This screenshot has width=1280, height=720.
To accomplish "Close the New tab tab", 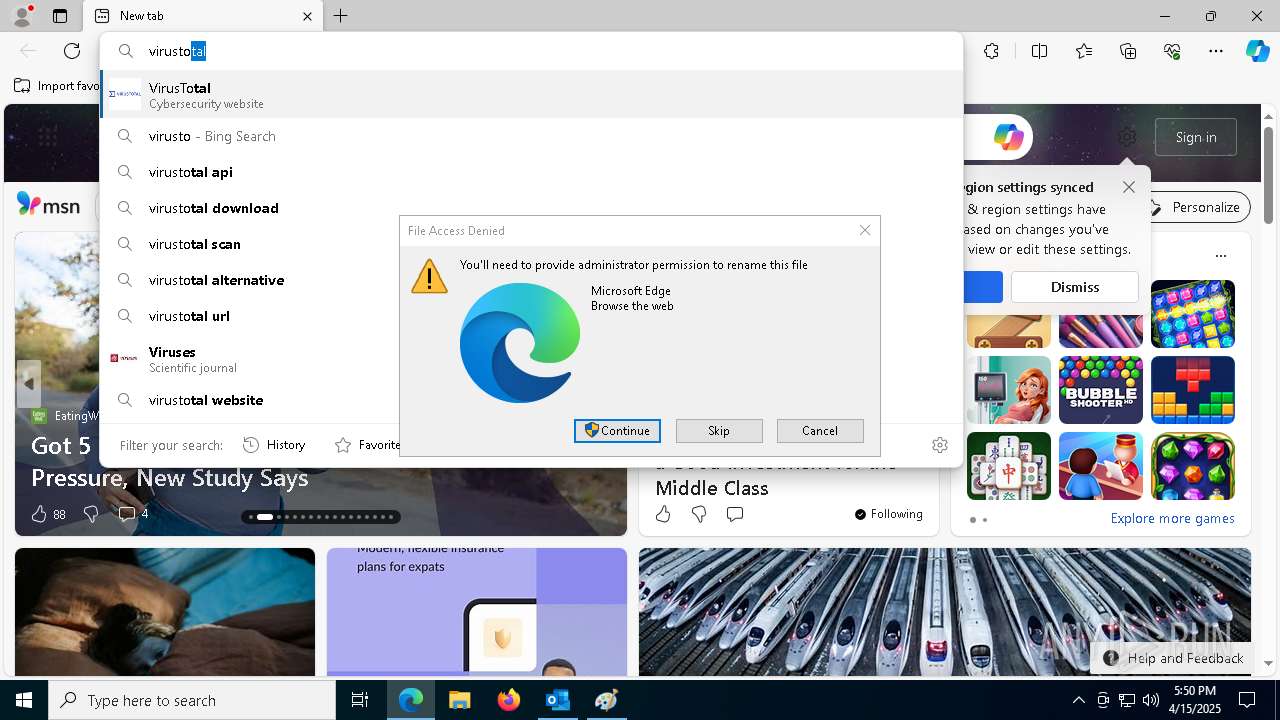I will [308, 16].
